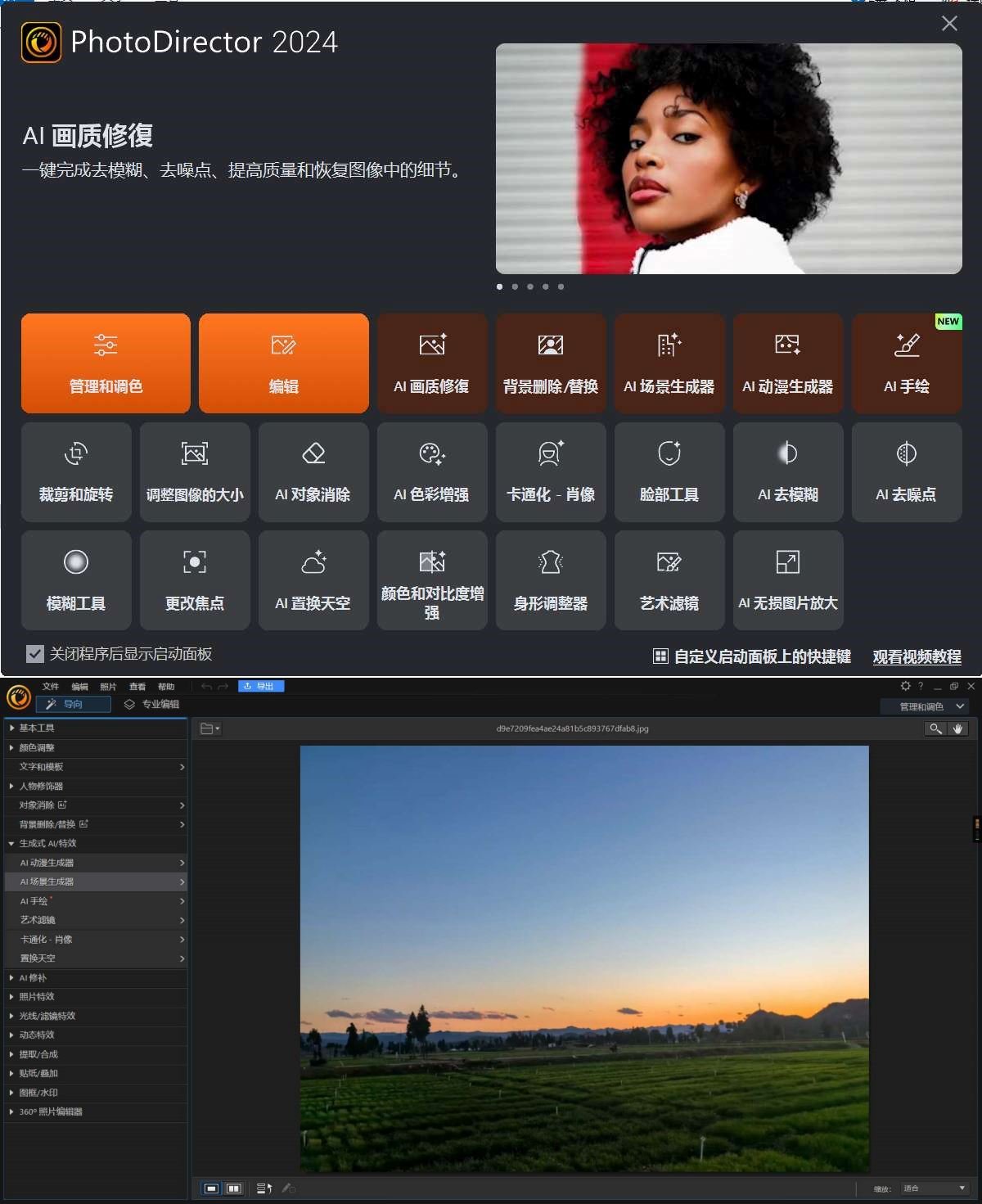Collapse the 生成式 AI/特效 section

click(x=96, y=843)
